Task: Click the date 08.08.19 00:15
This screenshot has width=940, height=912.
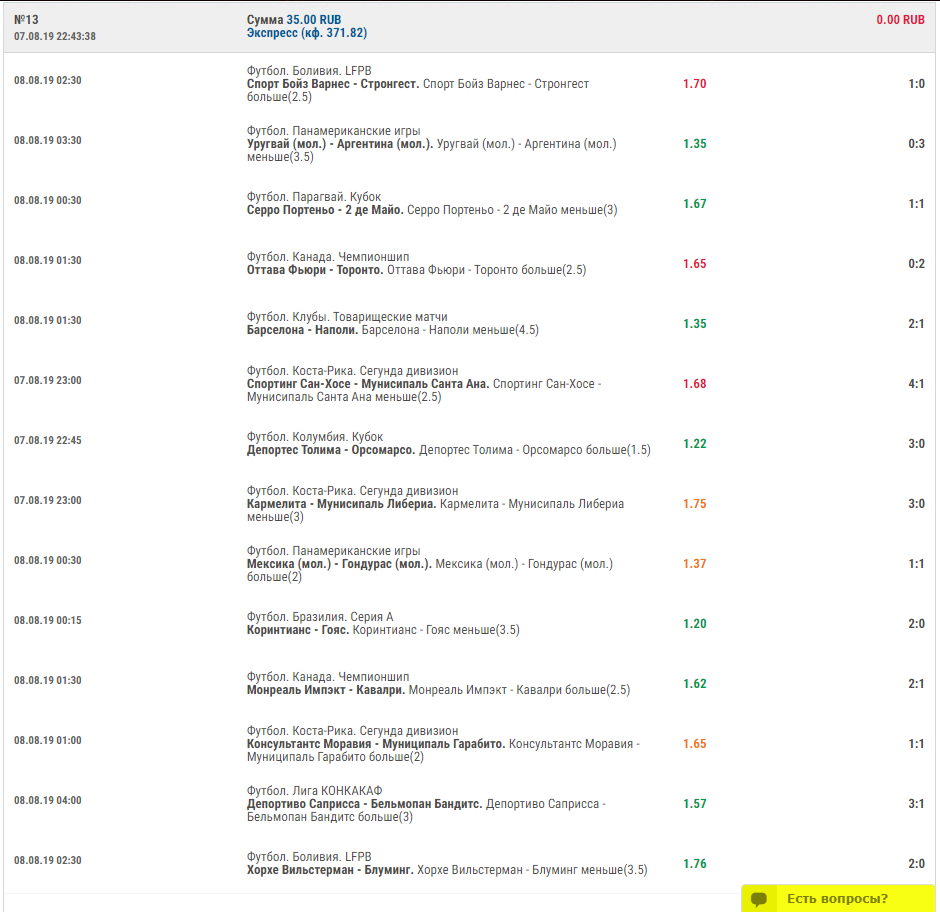Action: pos(48,621)
